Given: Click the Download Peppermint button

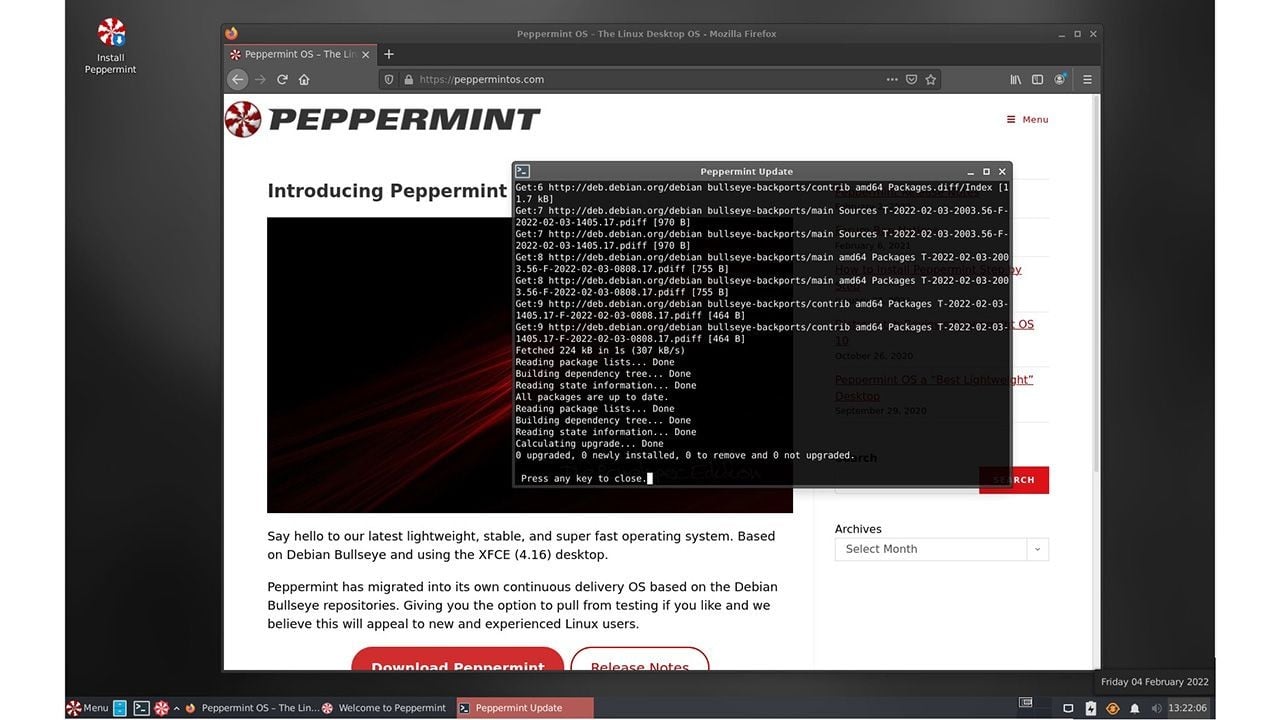Looking at the screenshot, I should coord(458,662).
